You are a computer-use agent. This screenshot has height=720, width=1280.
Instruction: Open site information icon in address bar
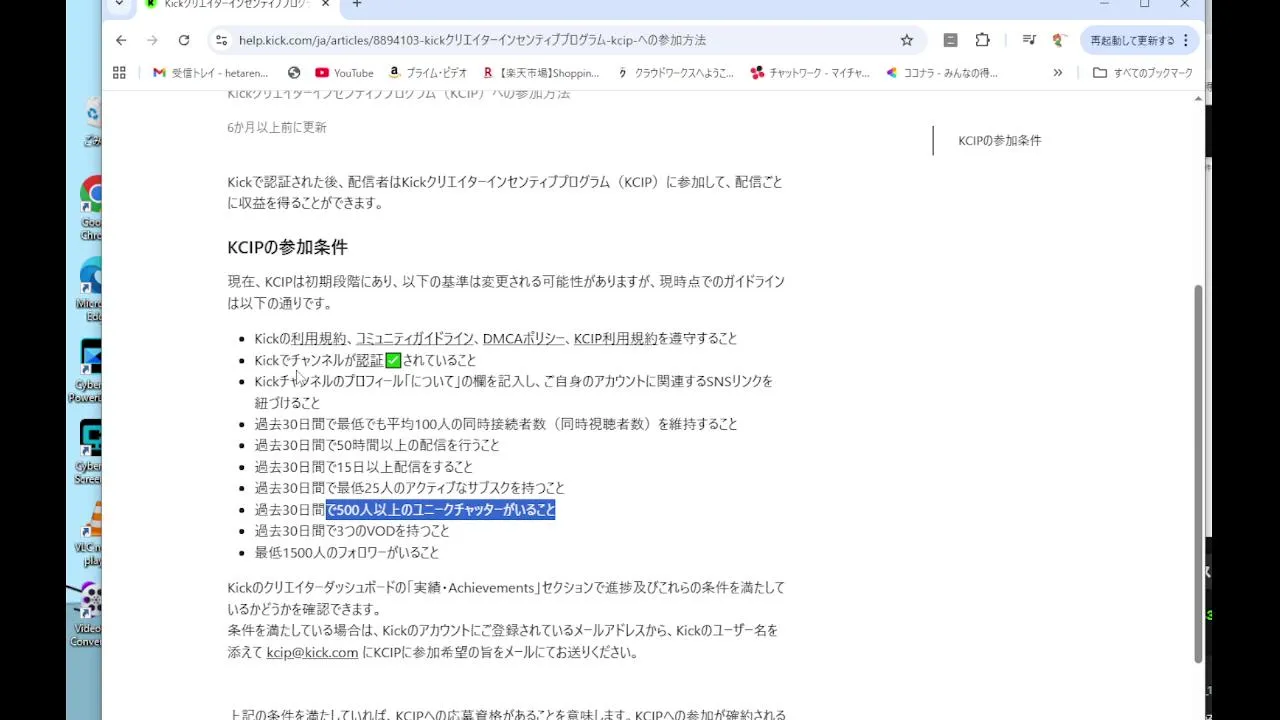click(221, 40)
